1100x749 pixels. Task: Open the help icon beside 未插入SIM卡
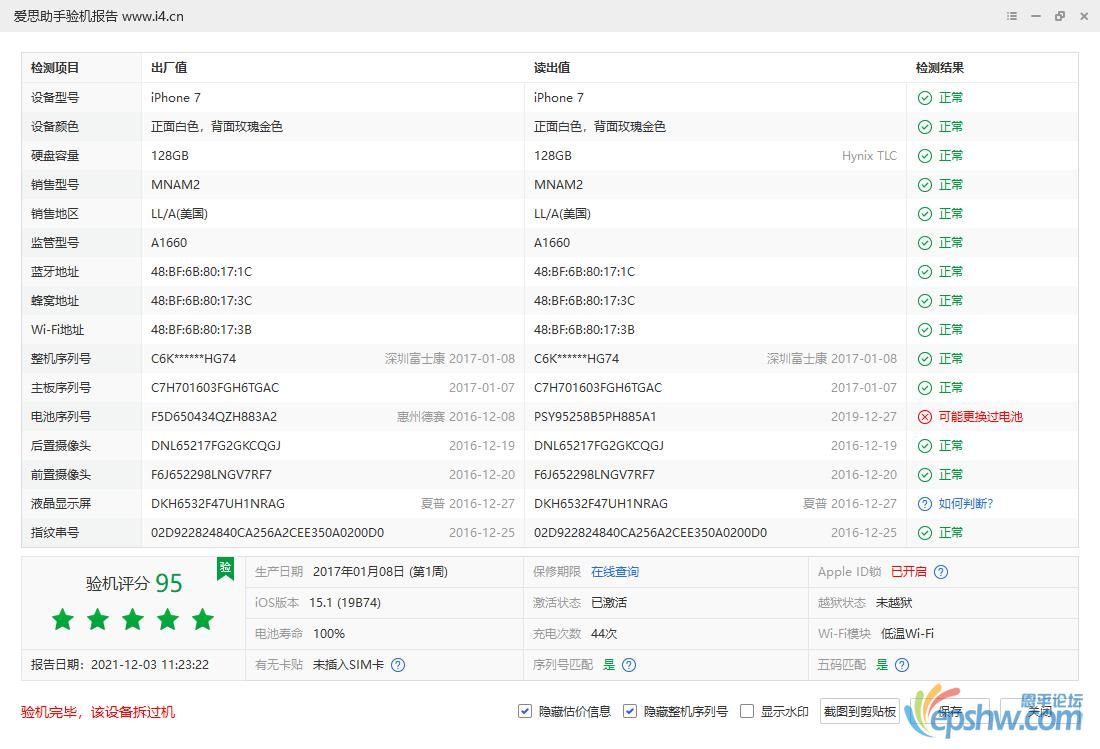pyautogui.click(x=398, y=665)
